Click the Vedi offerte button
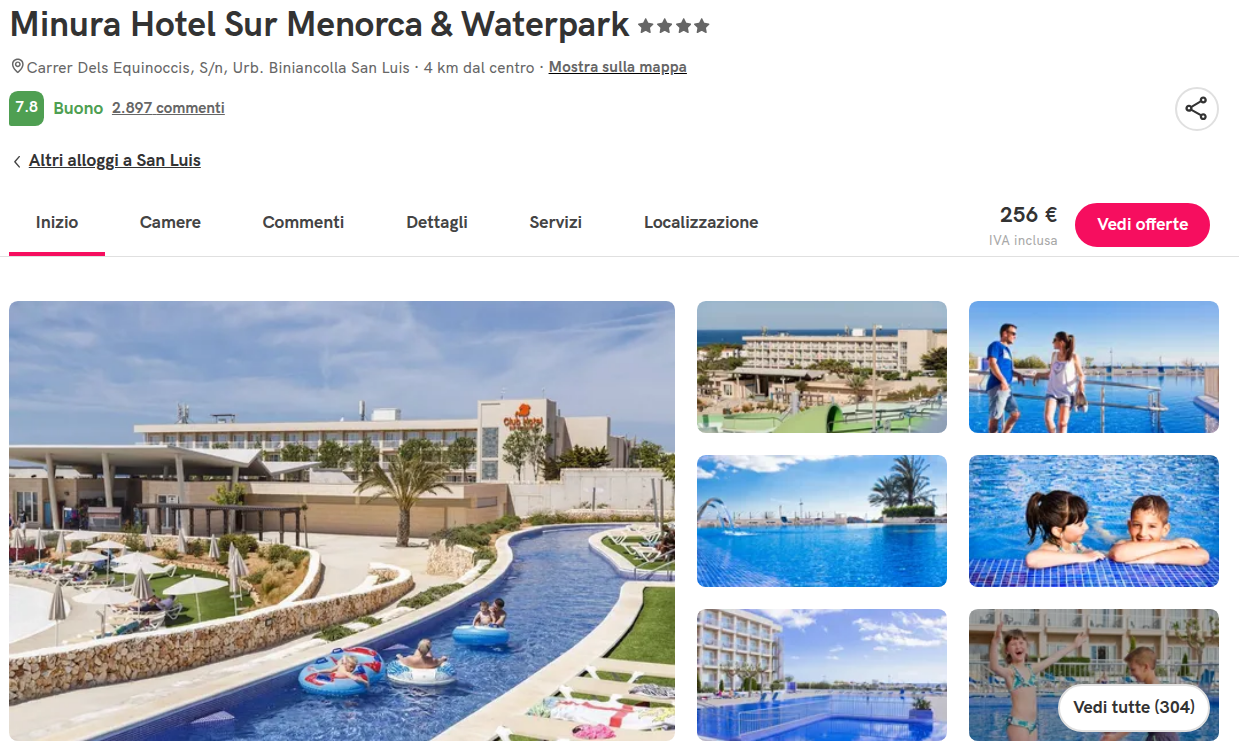Screen dimensions: 1239x755 tap(1142, 224)
